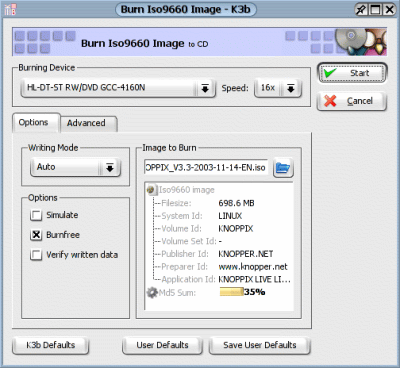400x368 pixels.
Task: Enable the Simulate checkbox
Action: point(36,215)
